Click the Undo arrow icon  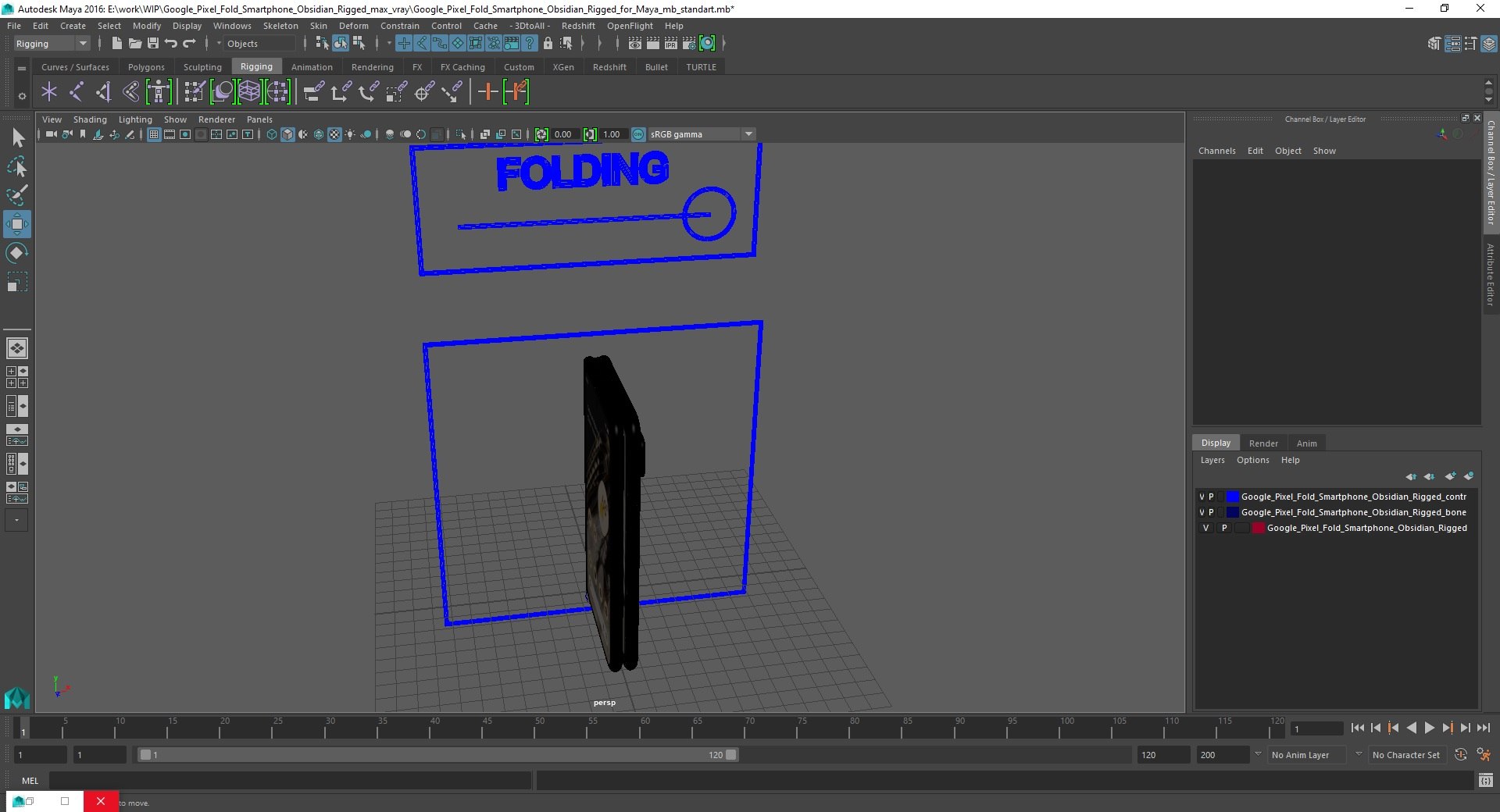point(171,44)
